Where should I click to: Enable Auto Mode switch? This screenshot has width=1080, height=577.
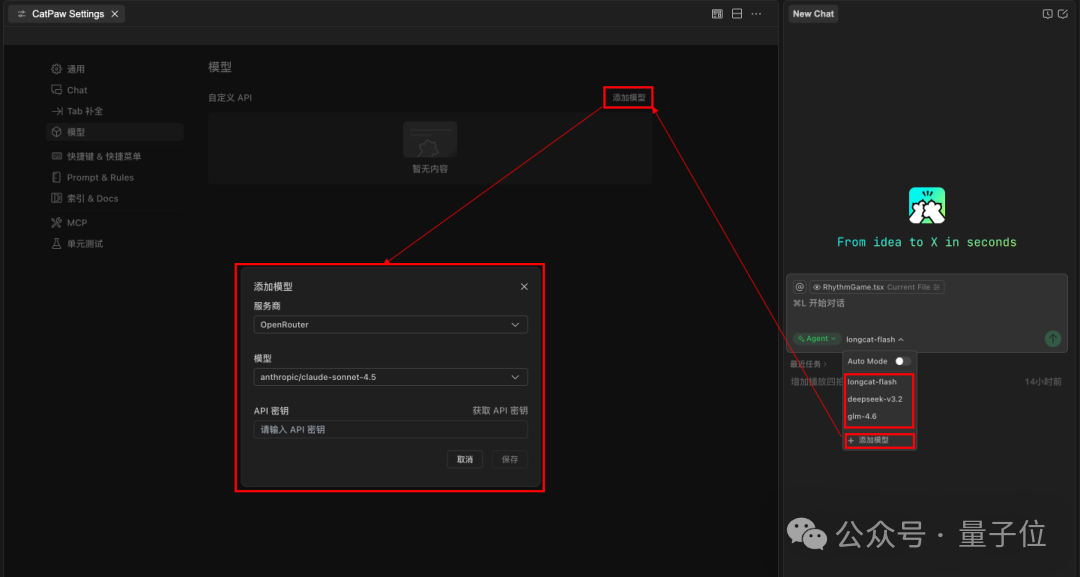903,361
